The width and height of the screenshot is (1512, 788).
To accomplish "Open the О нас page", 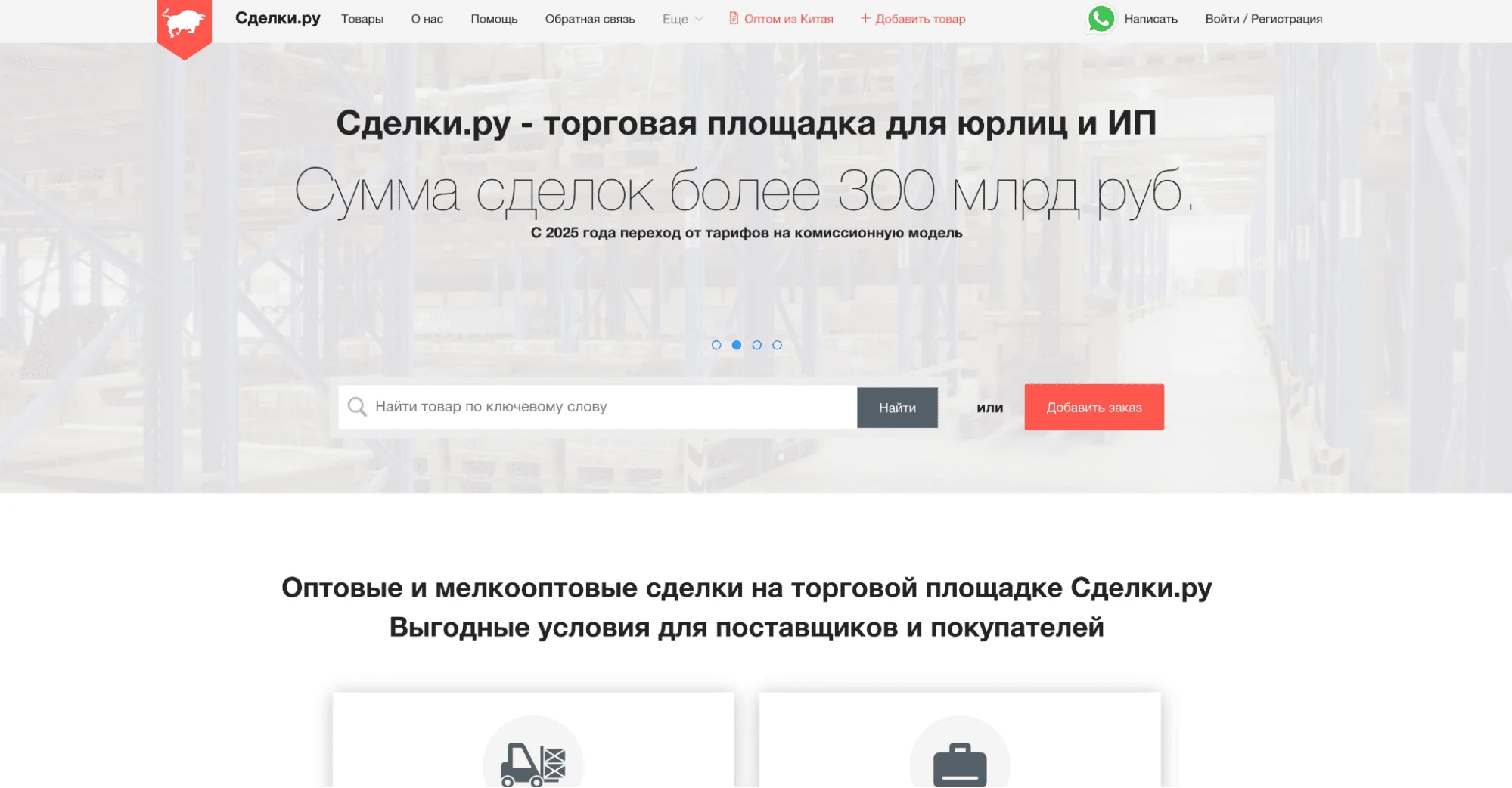I will point(427,19).
